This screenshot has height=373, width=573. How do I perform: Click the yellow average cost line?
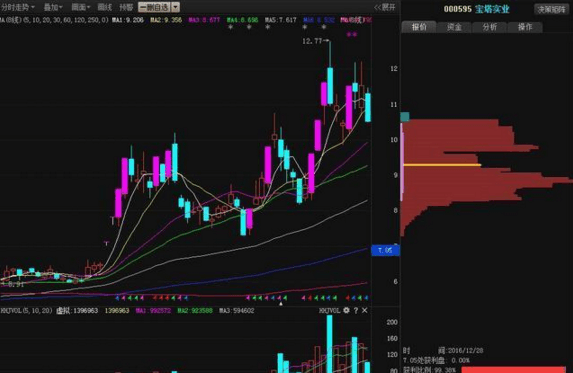pos(442,165)
